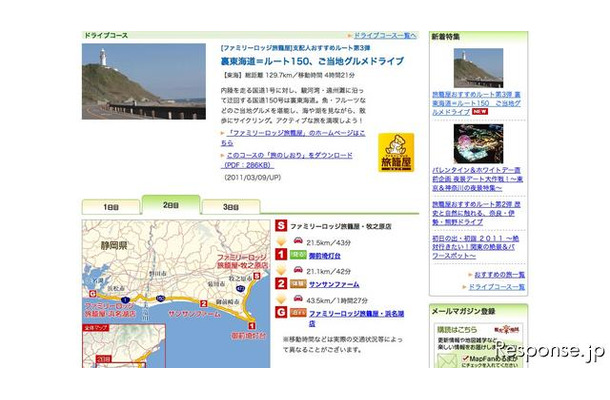
Task: Download the 旅のしおり PDF link
Action: click(x=287, y=160)
